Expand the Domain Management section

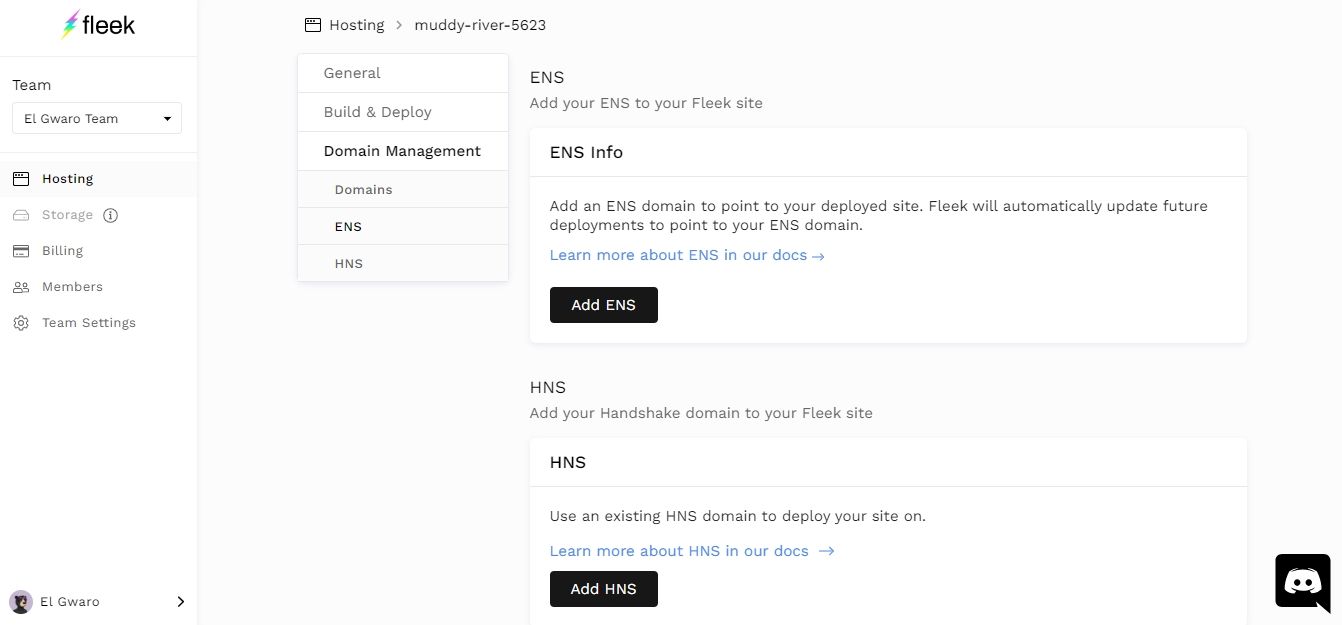coord(402,151)
